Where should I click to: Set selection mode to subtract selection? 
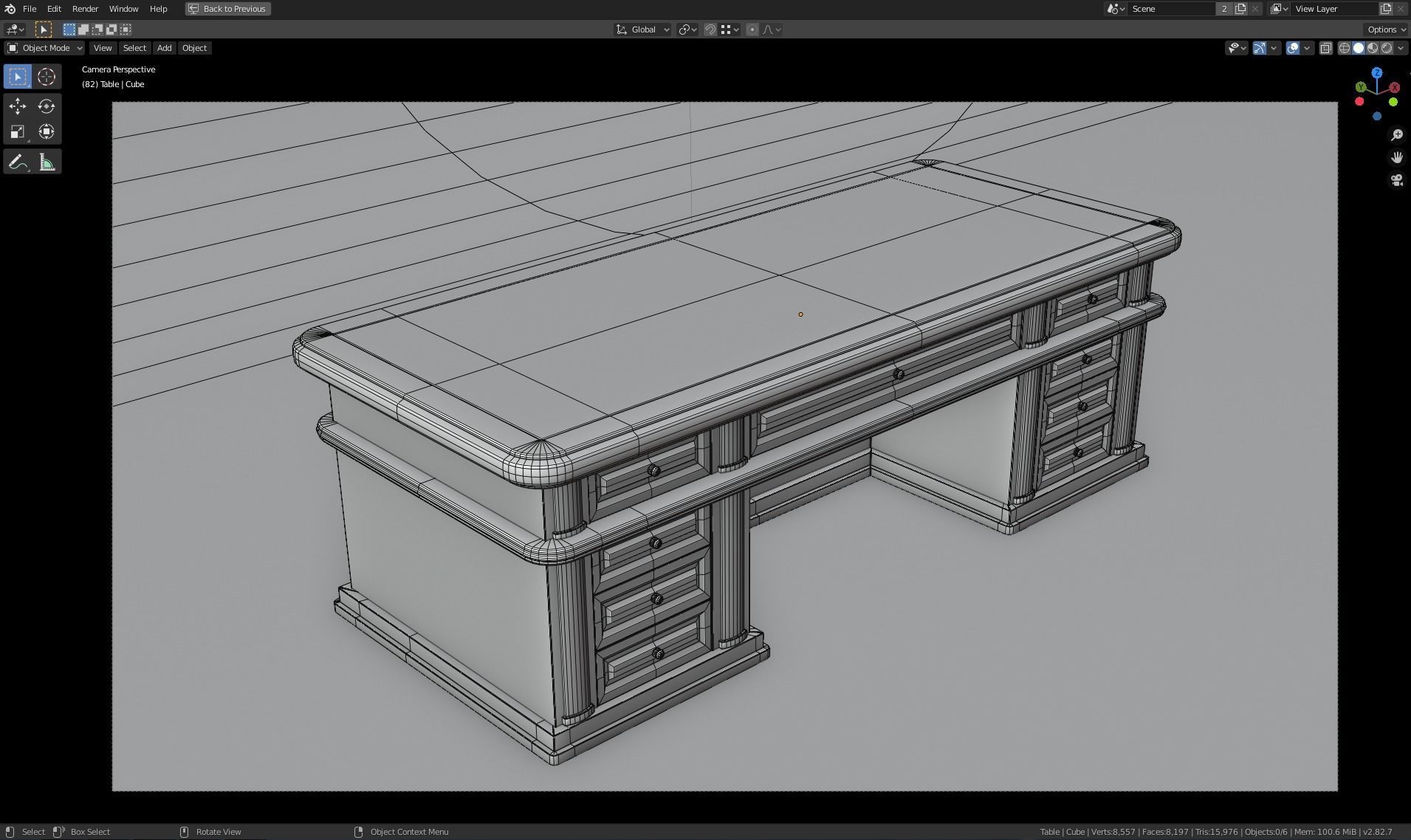tap(97, 30)
